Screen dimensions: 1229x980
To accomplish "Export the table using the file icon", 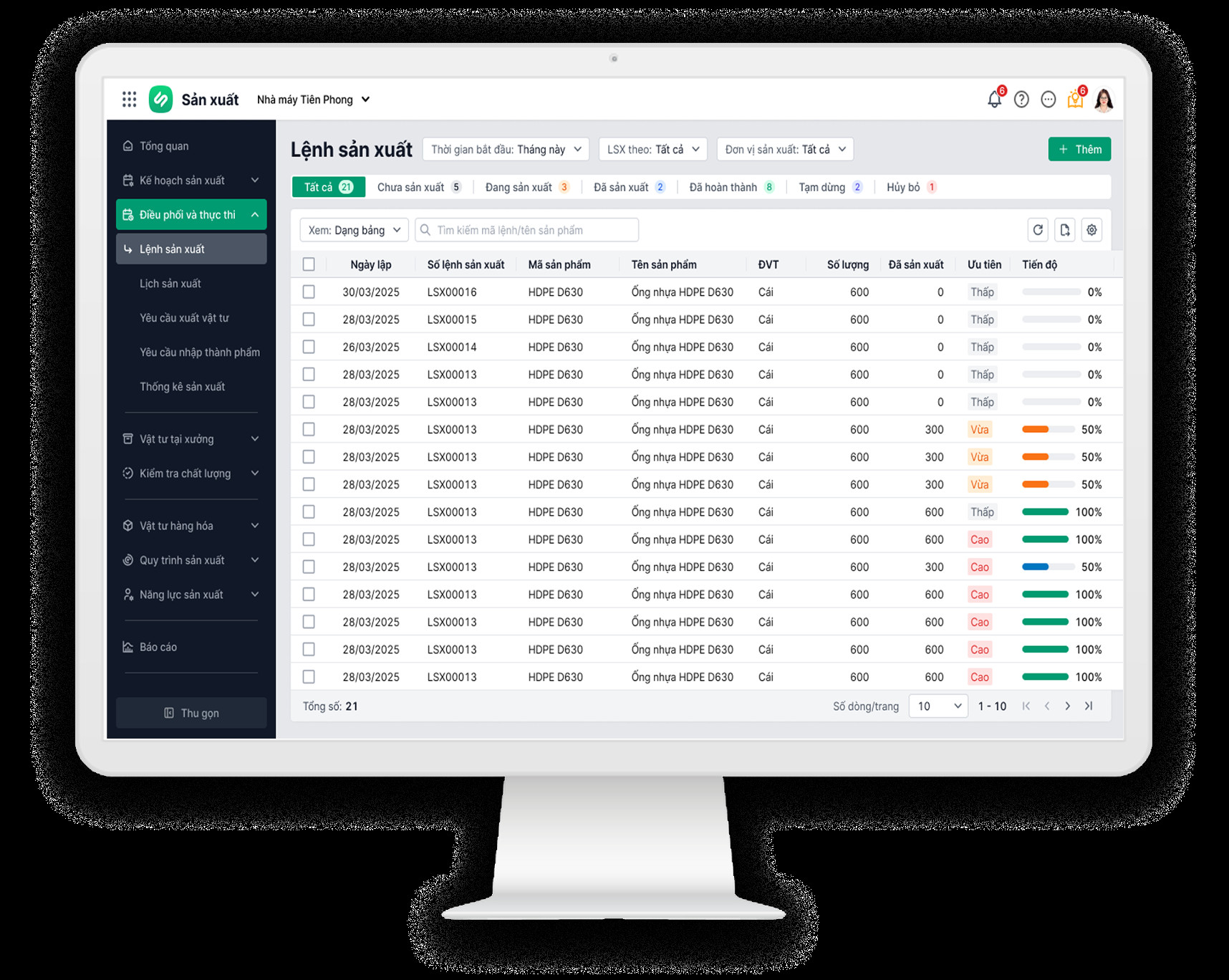I will pos(1065,230).
